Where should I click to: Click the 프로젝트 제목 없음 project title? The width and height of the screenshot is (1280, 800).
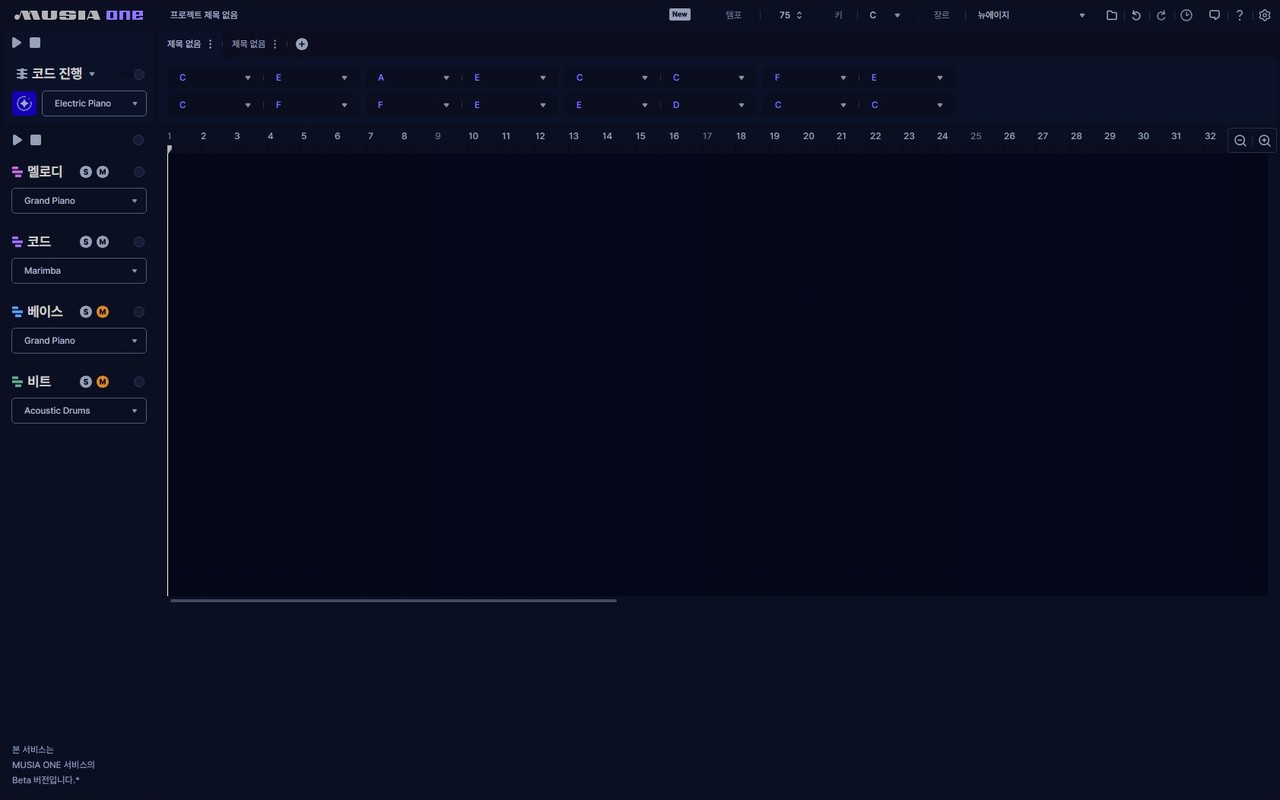(204, 15)
